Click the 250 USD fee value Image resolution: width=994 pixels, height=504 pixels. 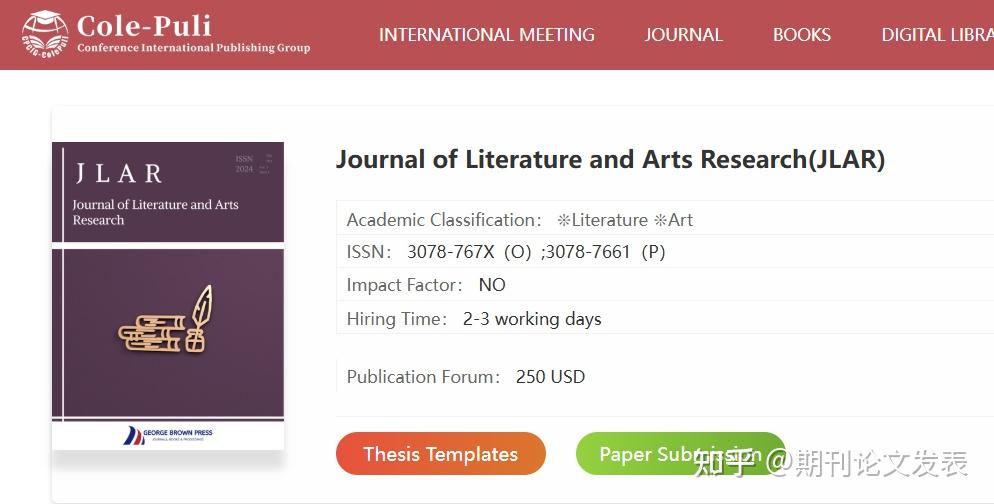tap(550, 377)
